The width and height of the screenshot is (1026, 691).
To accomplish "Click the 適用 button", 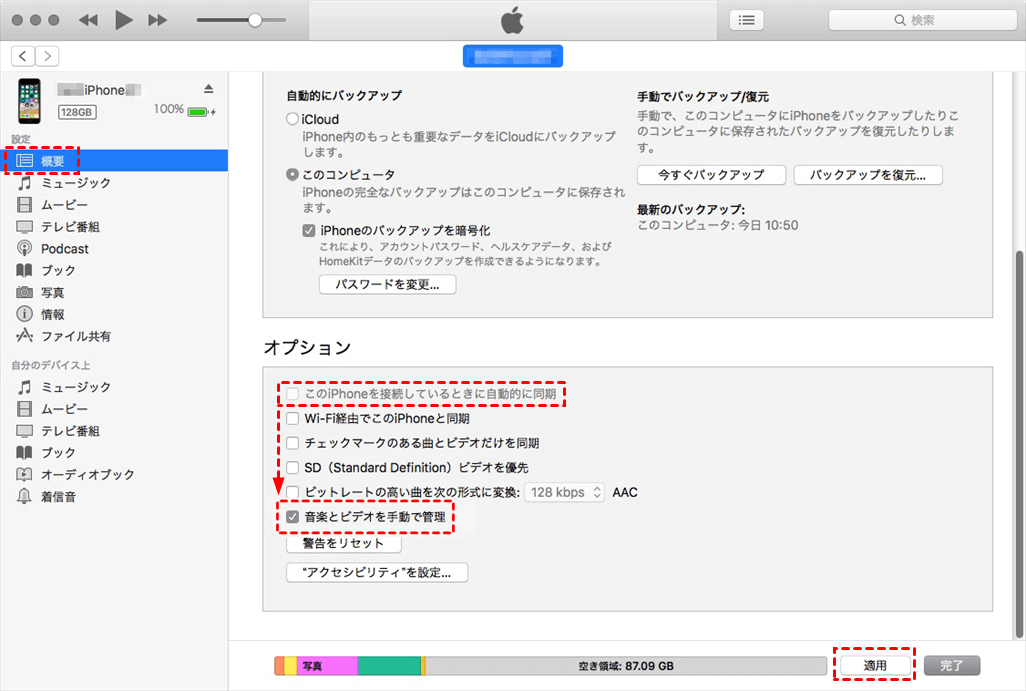I will [x=876, y=665].
